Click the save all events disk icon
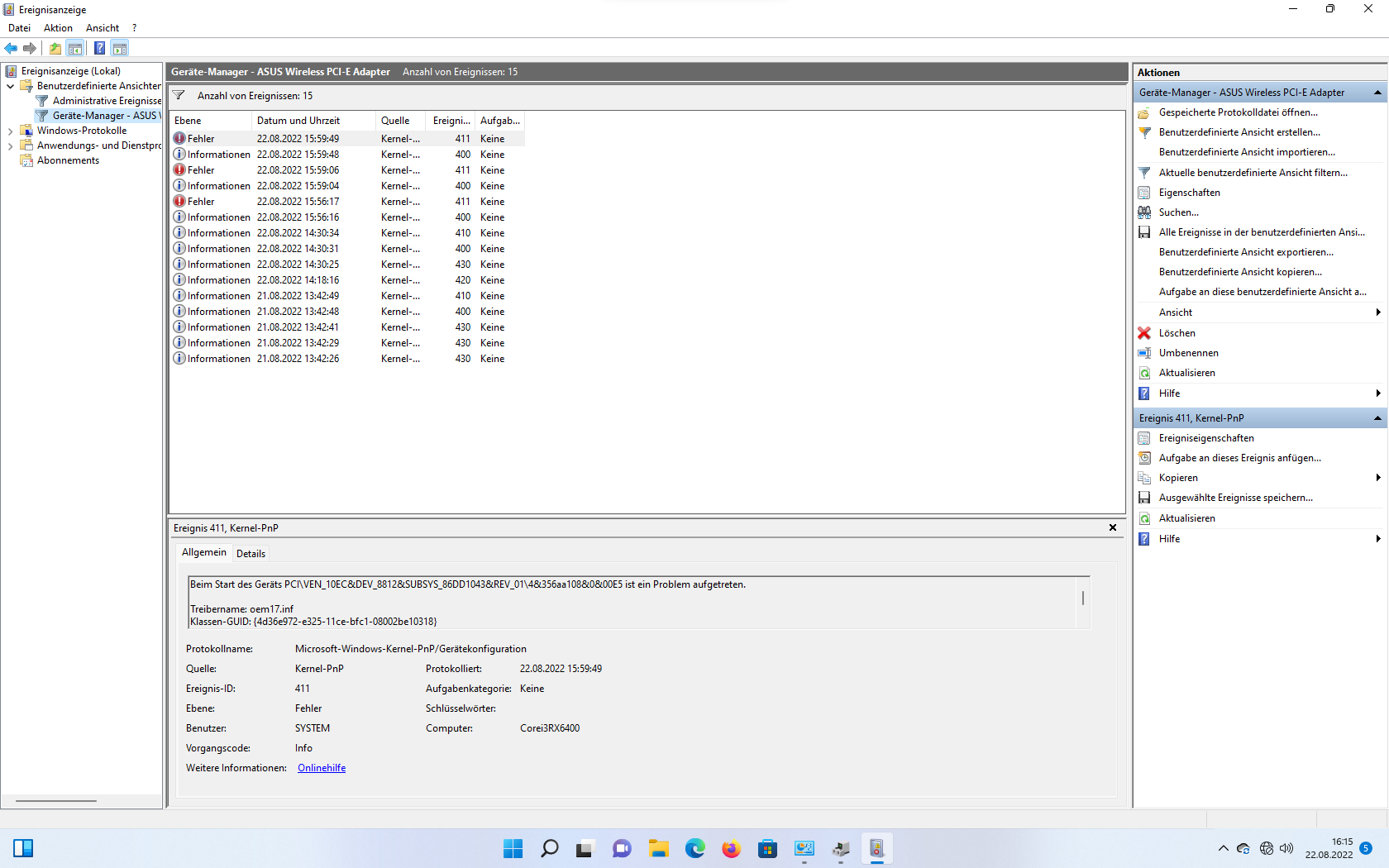This screenshot has height=868, width=1389. [x=1145, y=232]
